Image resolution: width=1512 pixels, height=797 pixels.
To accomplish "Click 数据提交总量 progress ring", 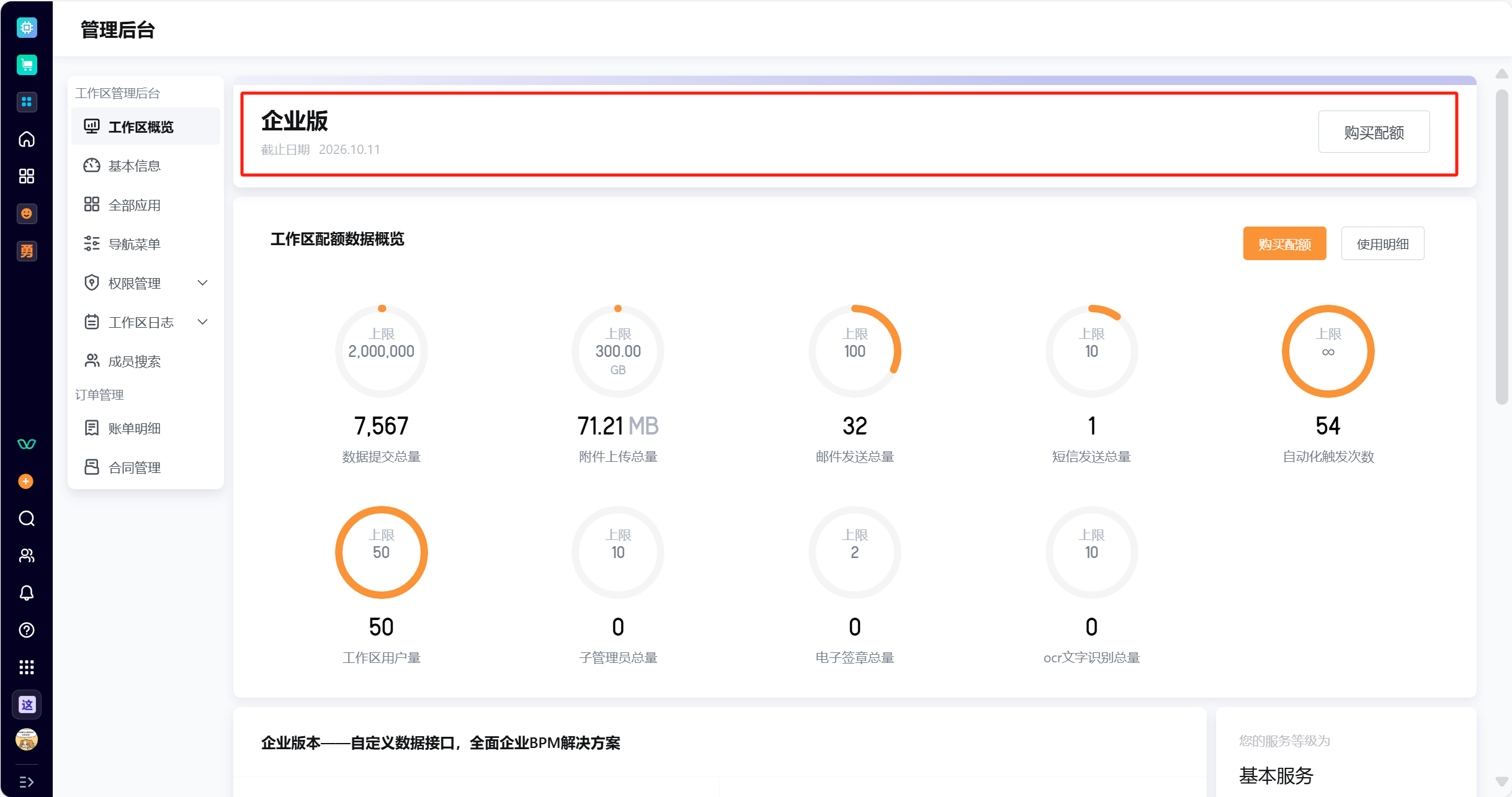I will coord(382,351).
